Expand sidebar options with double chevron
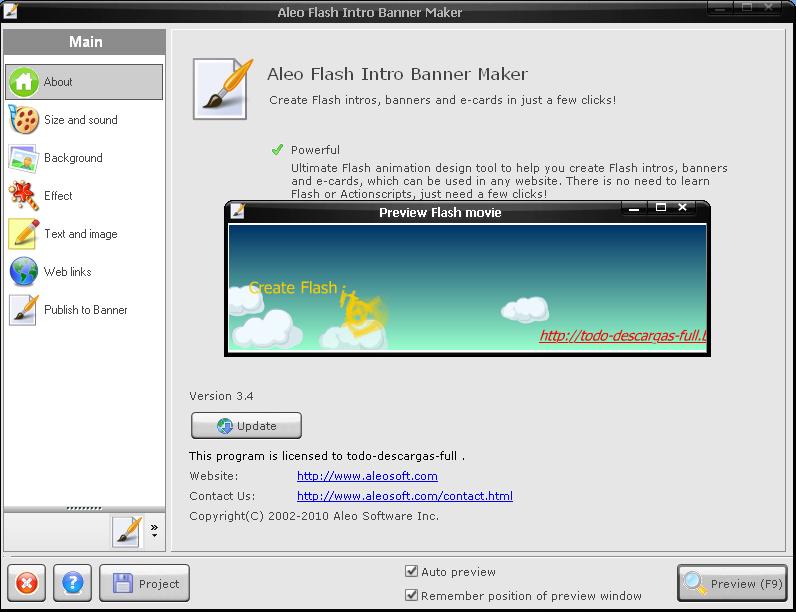The height and width of the screenshot is (612, 796). [154, 531]
